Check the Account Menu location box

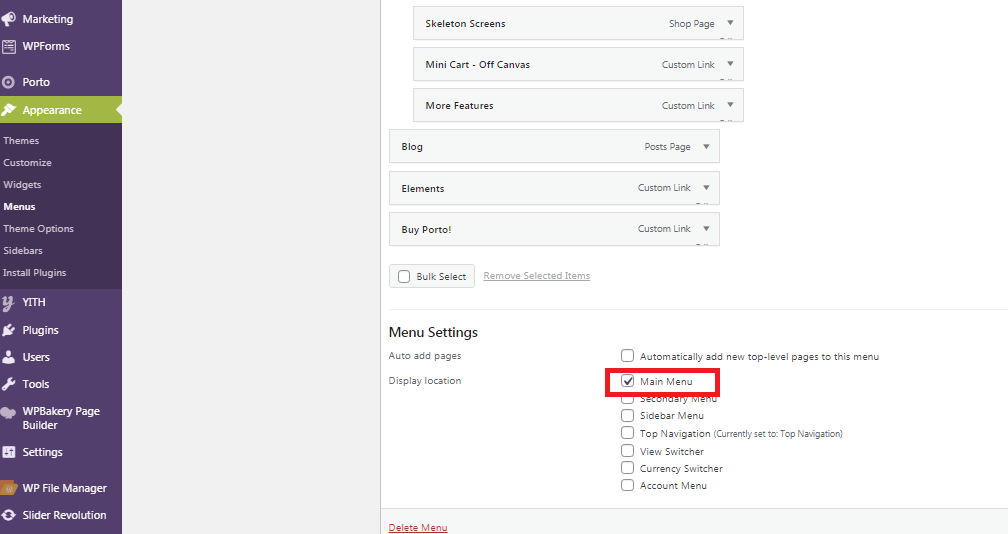click(x=627, y=485)
